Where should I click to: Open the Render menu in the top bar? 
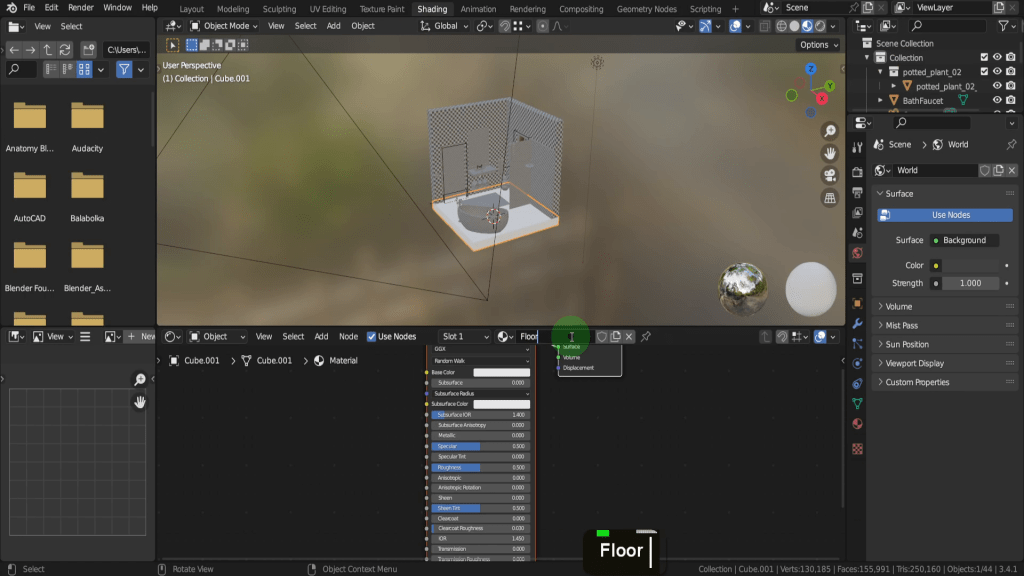[x=81, y=8]
